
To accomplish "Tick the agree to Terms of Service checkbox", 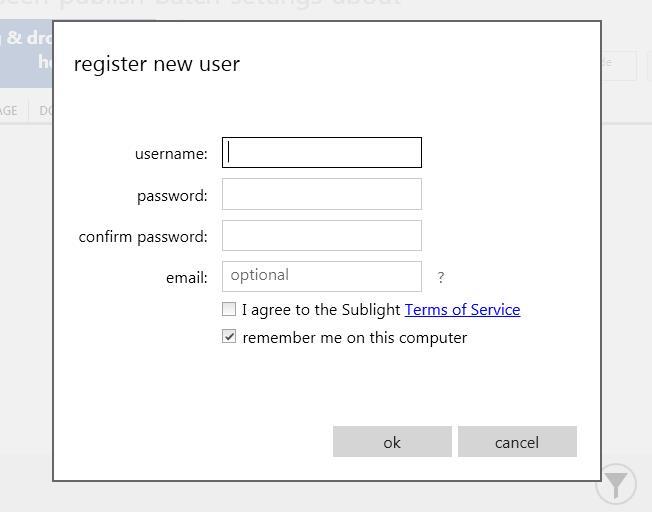I will pos(229,309).
